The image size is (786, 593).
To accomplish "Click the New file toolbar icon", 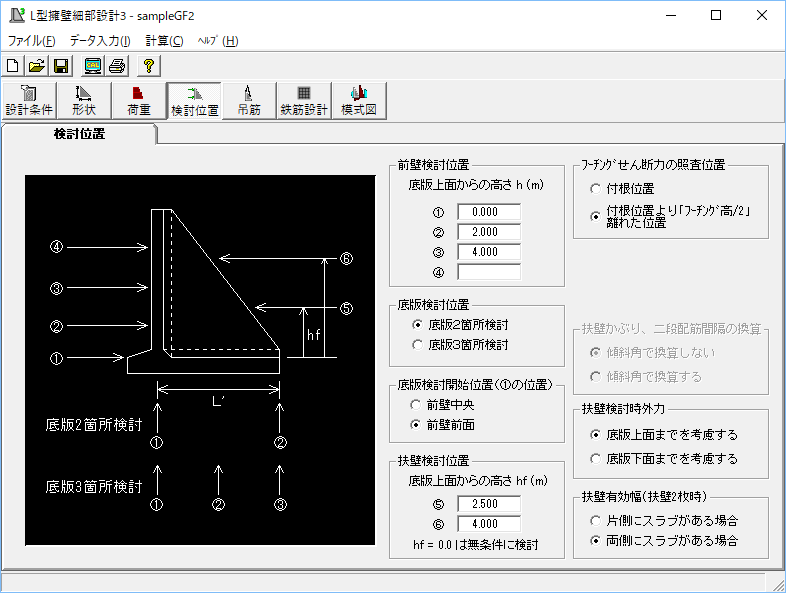I will pos(13,66).
